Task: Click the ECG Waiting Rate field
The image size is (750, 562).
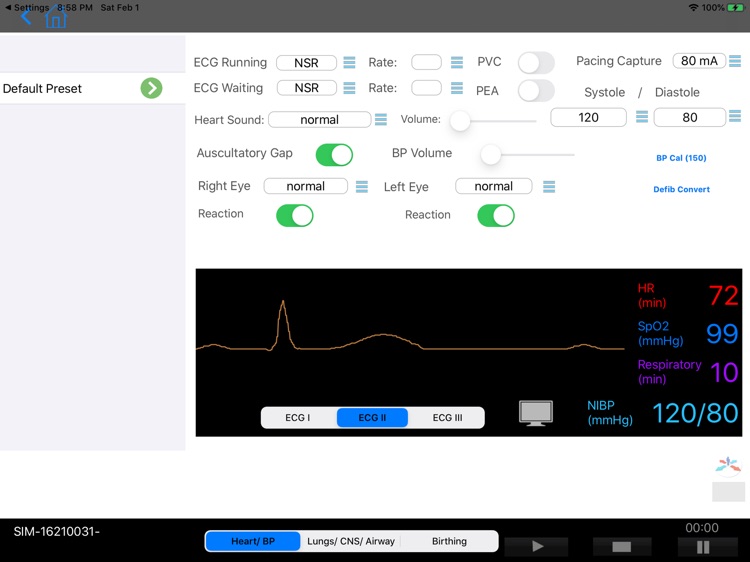Action: pos(426,88)
